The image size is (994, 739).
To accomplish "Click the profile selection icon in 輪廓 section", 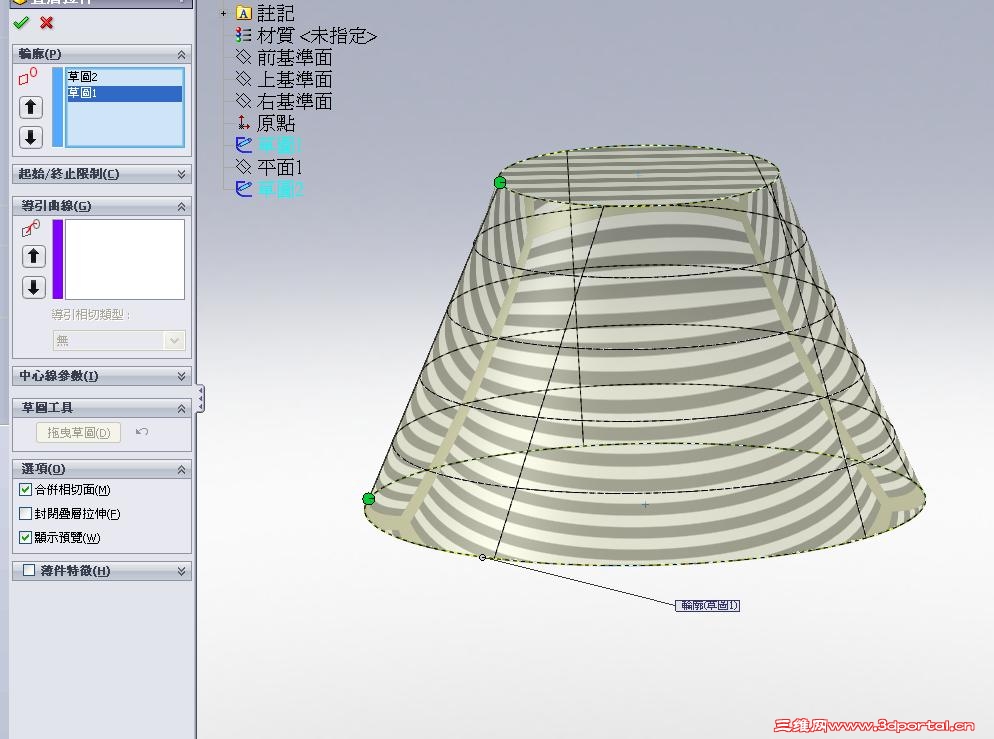I will pos(28,77).
